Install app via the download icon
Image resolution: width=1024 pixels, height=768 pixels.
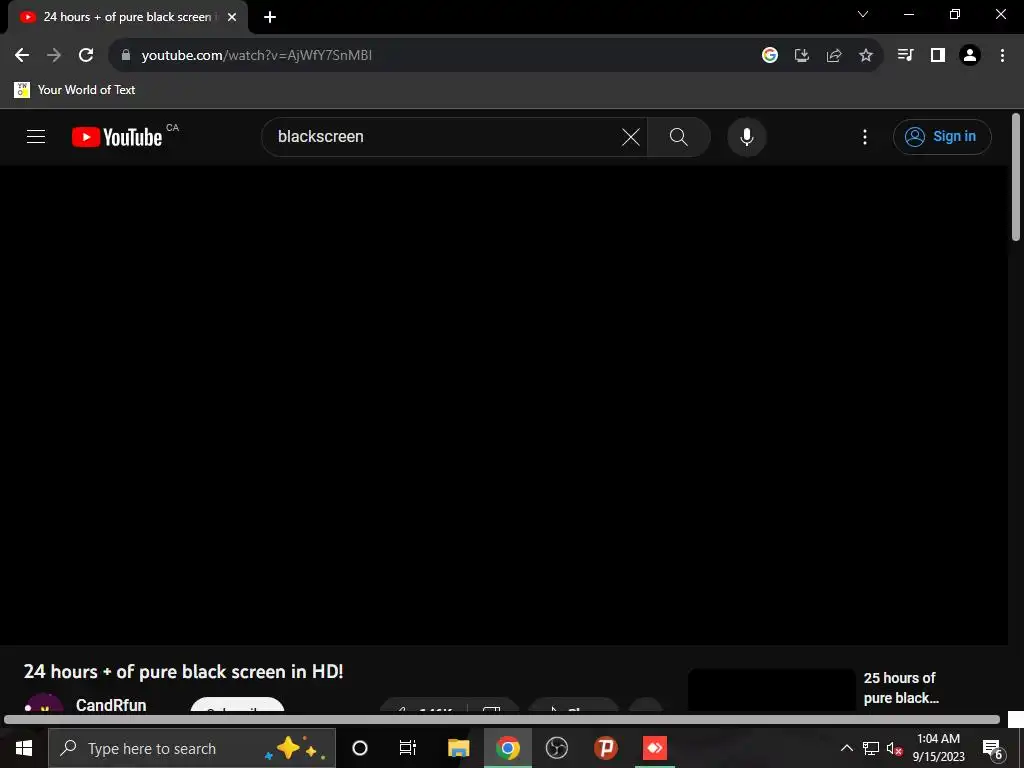pyautogui.click(x=801, y=56)
